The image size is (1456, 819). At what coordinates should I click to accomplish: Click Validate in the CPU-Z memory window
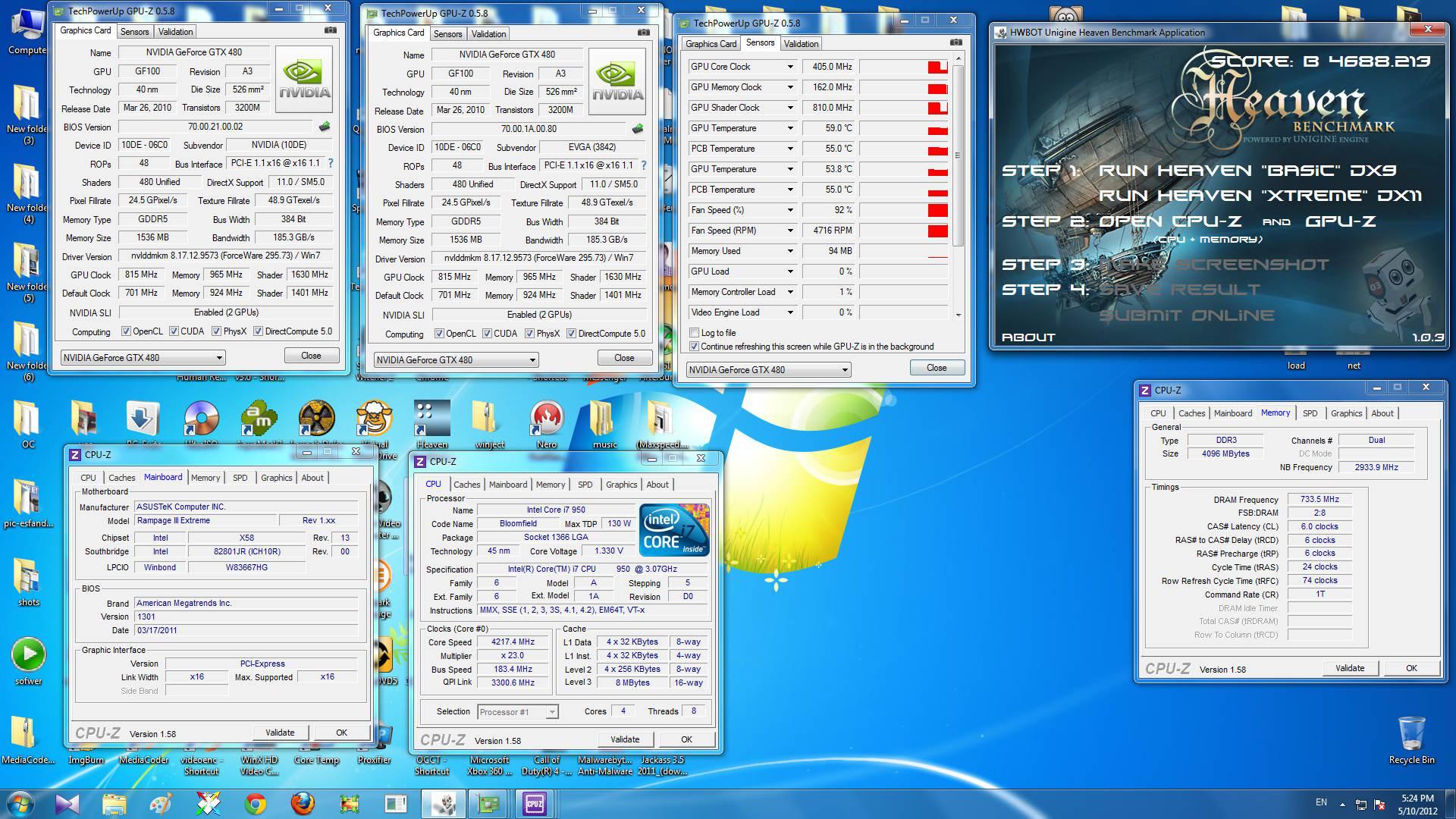point(1350,667)
